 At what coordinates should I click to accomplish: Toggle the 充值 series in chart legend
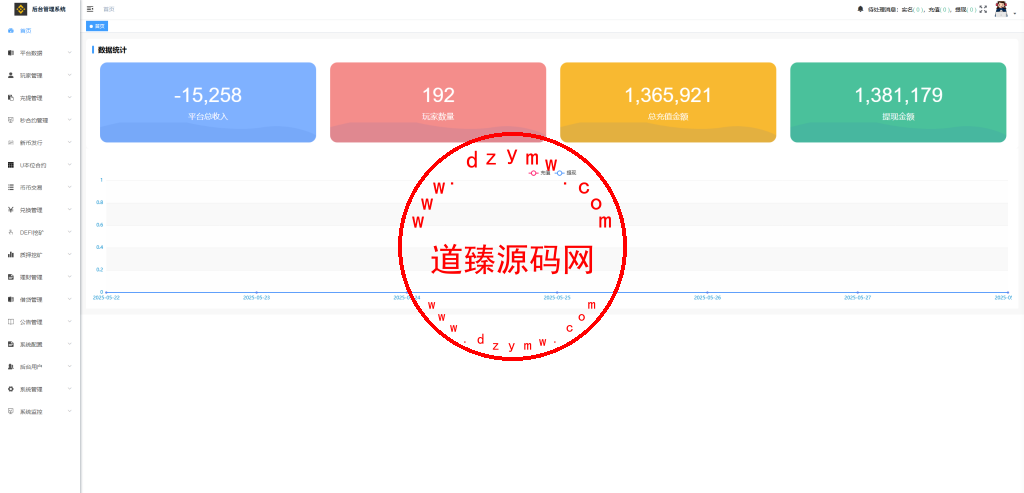tap(539, 173)
